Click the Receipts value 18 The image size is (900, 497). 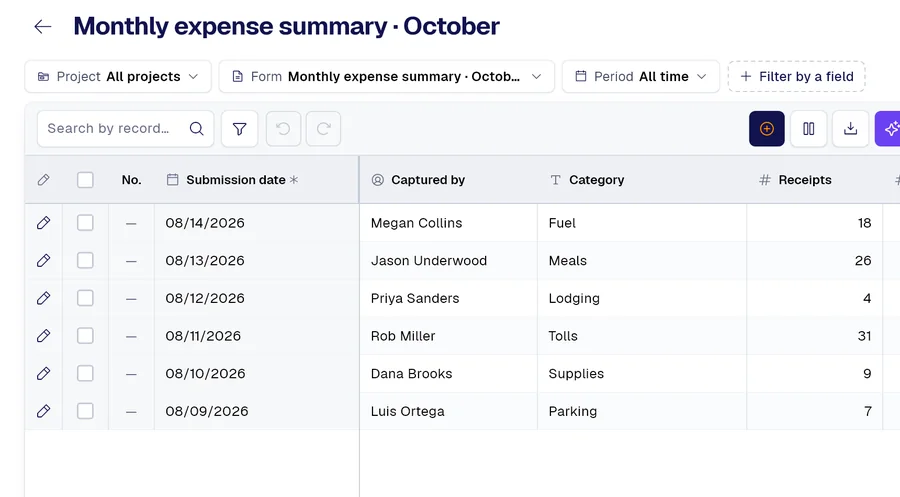[814, 223]
